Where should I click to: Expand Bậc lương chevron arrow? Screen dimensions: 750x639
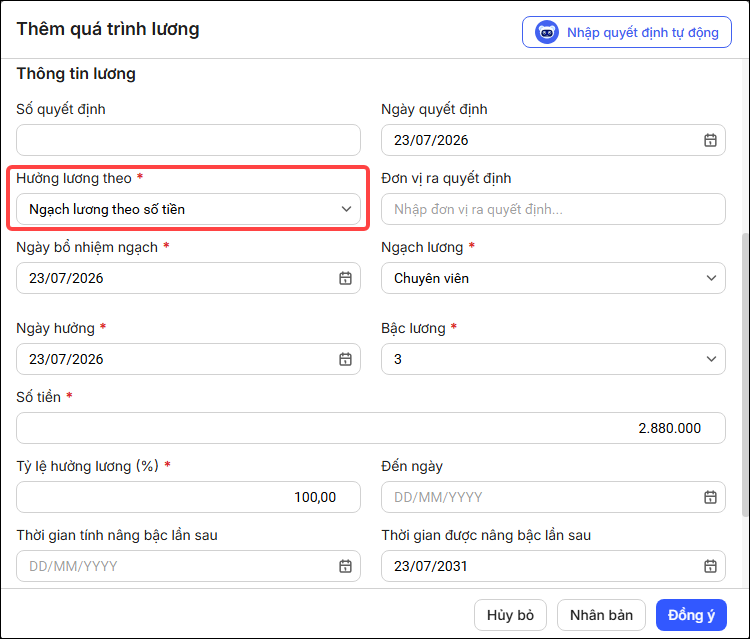[x=711, y=359]
